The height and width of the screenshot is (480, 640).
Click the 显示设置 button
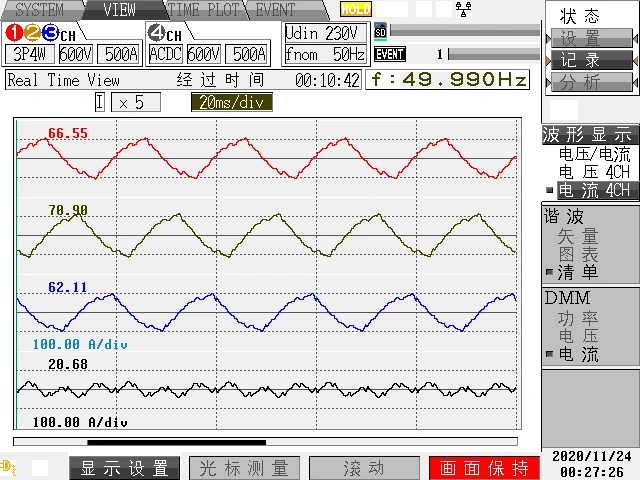click(124, 468)
